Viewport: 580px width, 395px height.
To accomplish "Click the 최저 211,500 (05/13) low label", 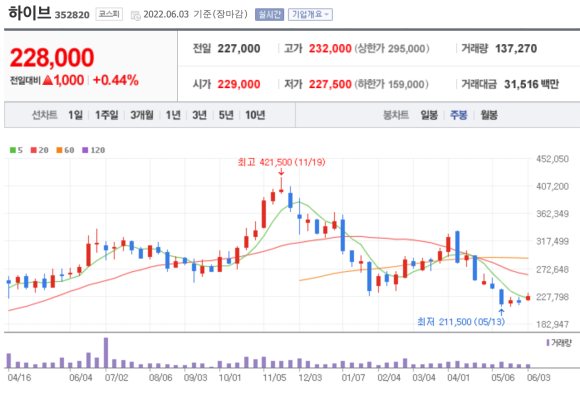I will pyautogui.click(x=461, y=322).
